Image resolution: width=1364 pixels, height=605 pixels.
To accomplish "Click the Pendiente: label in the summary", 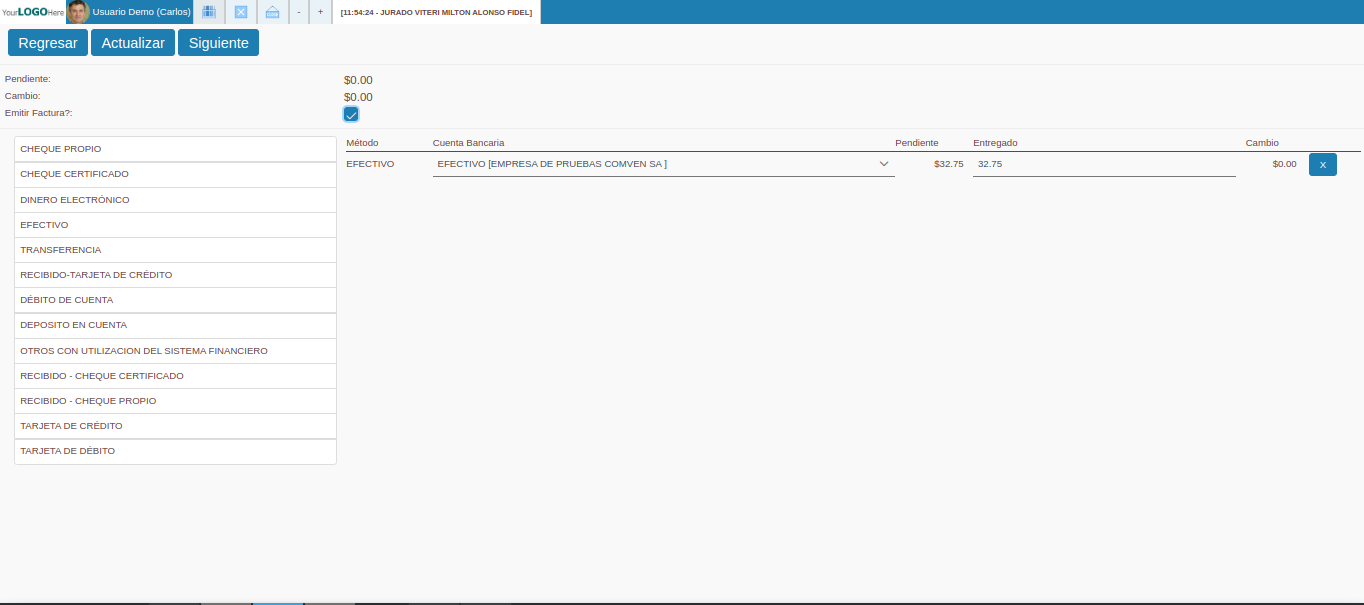I will tap(28, 79).
